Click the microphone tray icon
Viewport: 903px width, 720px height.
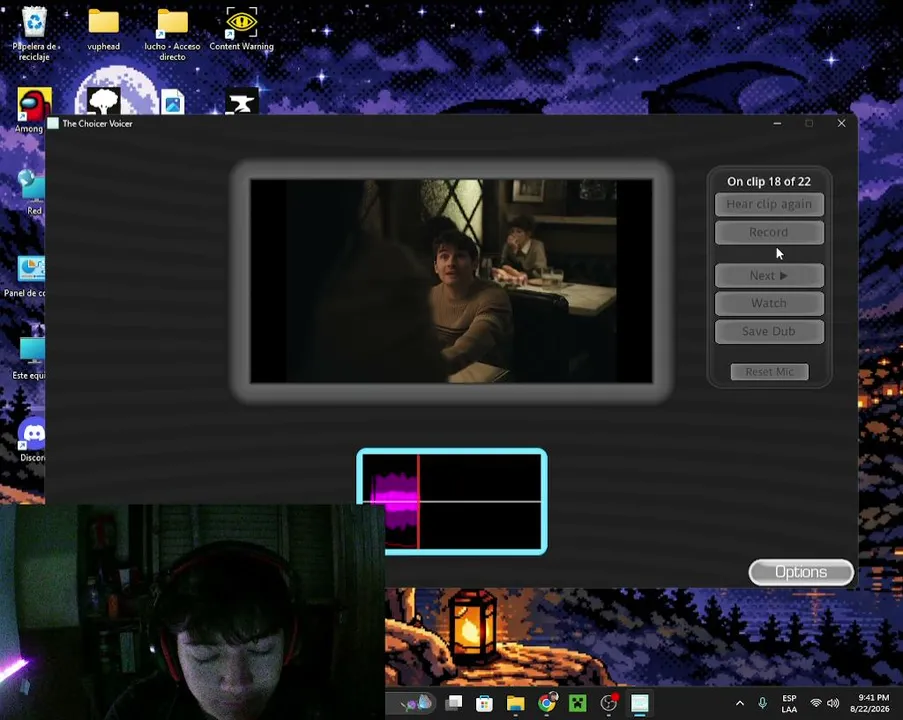pyautogui.click(x=762, y=703)
